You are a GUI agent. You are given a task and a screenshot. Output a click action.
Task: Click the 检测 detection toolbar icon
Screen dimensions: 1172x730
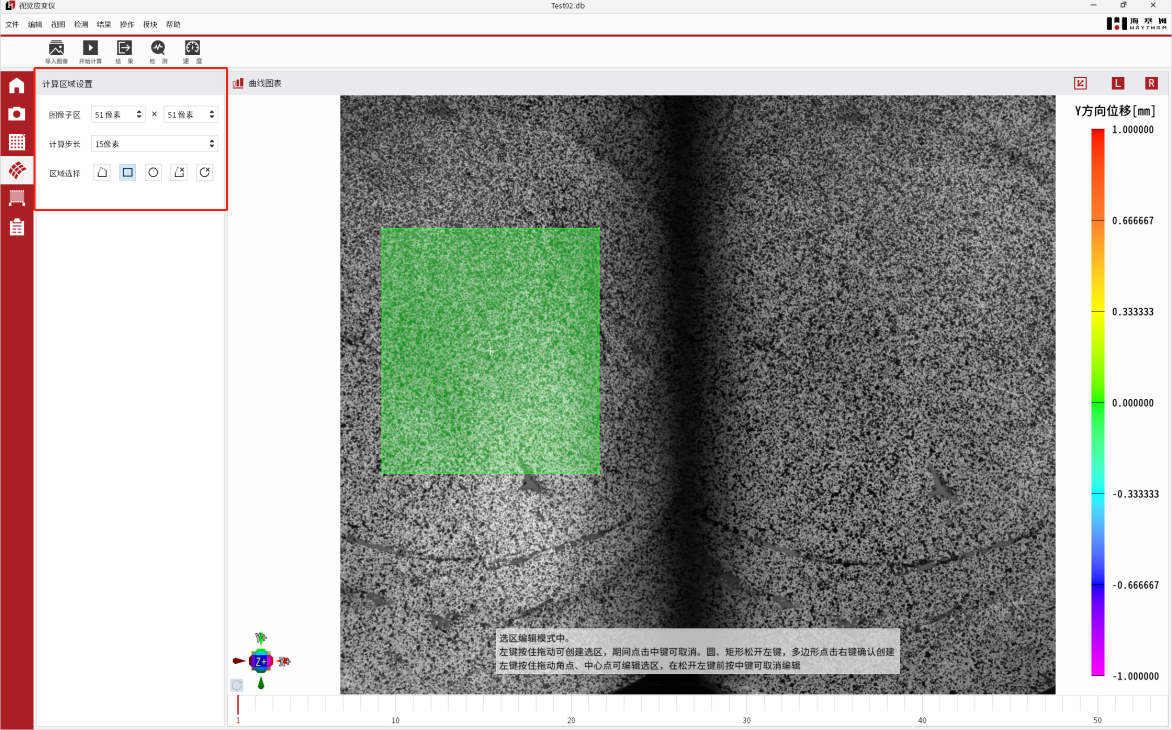pos(158,48)
